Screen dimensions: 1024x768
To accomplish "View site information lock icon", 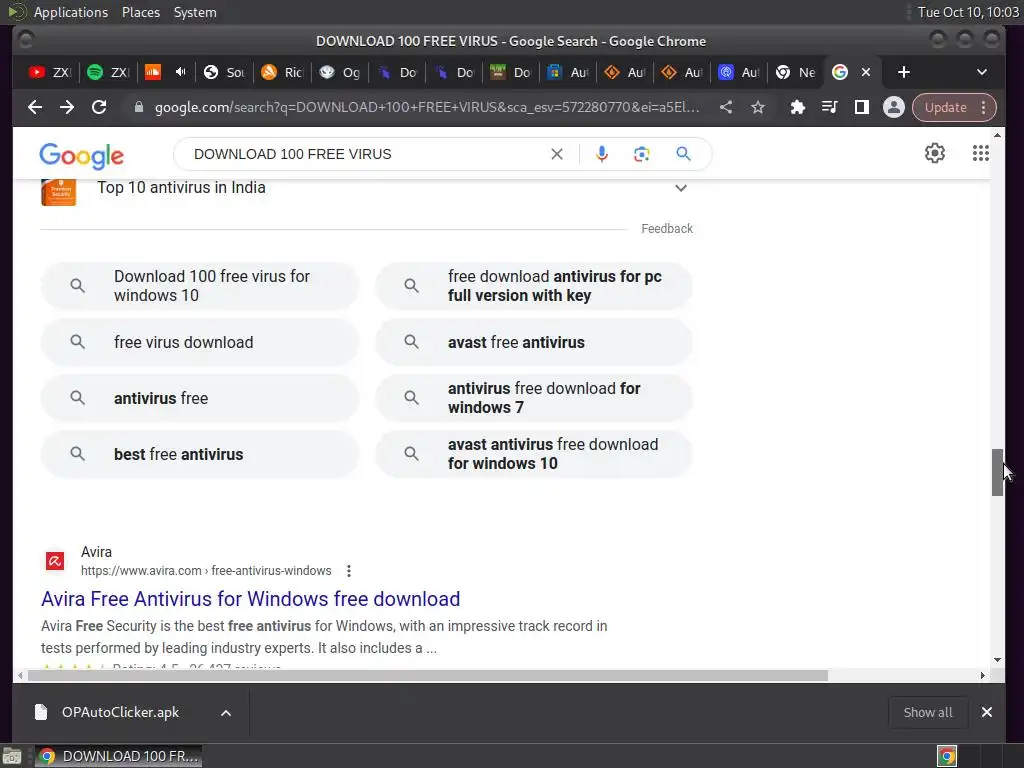I will [x=138, y=107].
